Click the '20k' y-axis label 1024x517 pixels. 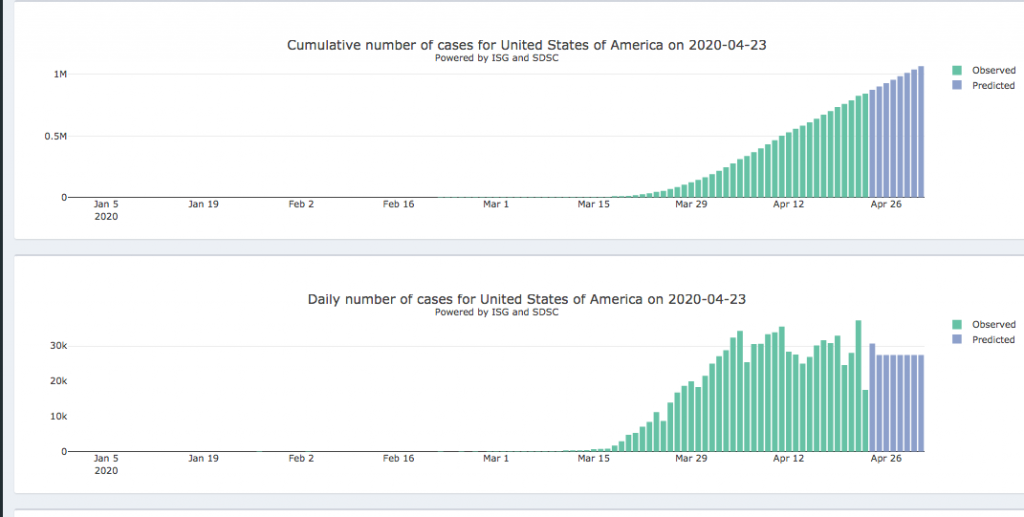(57, 381)
